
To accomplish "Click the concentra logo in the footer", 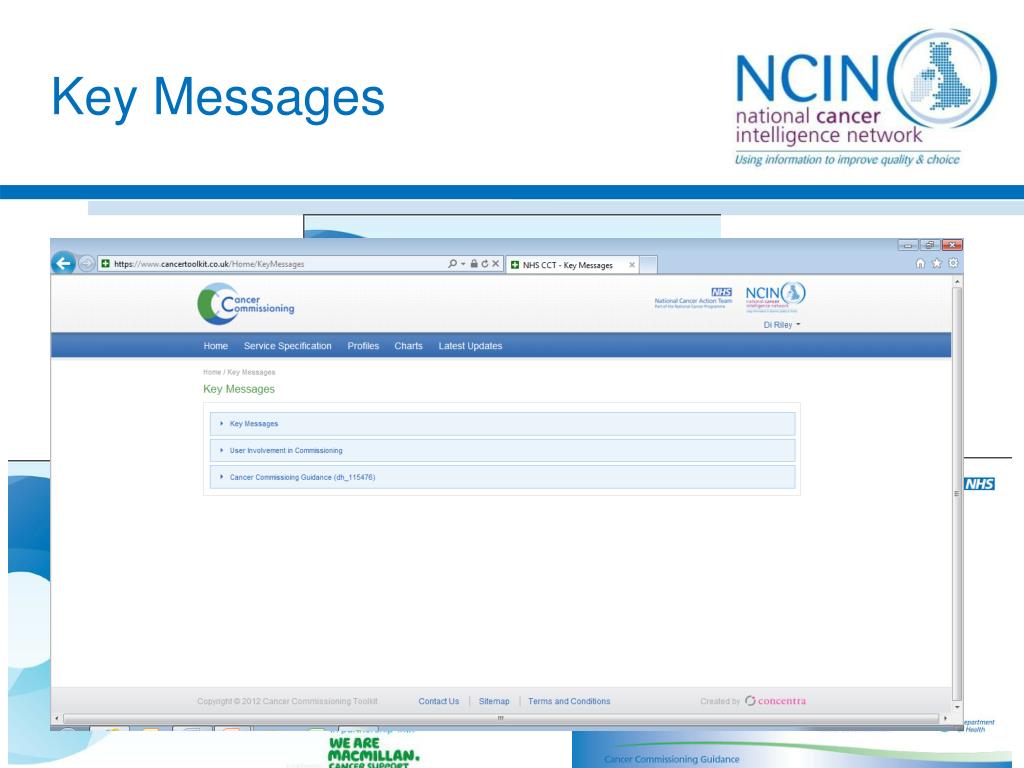I will coord(776,701).
